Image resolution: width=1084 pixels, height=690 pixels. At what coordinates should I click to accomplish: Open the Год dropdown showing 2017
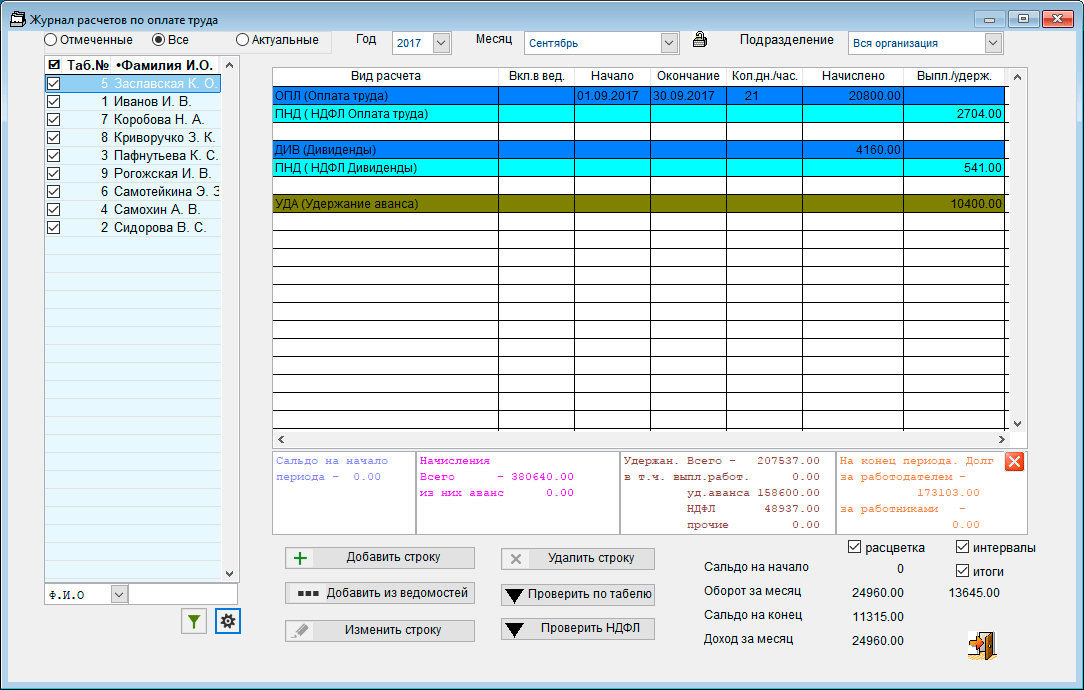[x=442, y=43]
